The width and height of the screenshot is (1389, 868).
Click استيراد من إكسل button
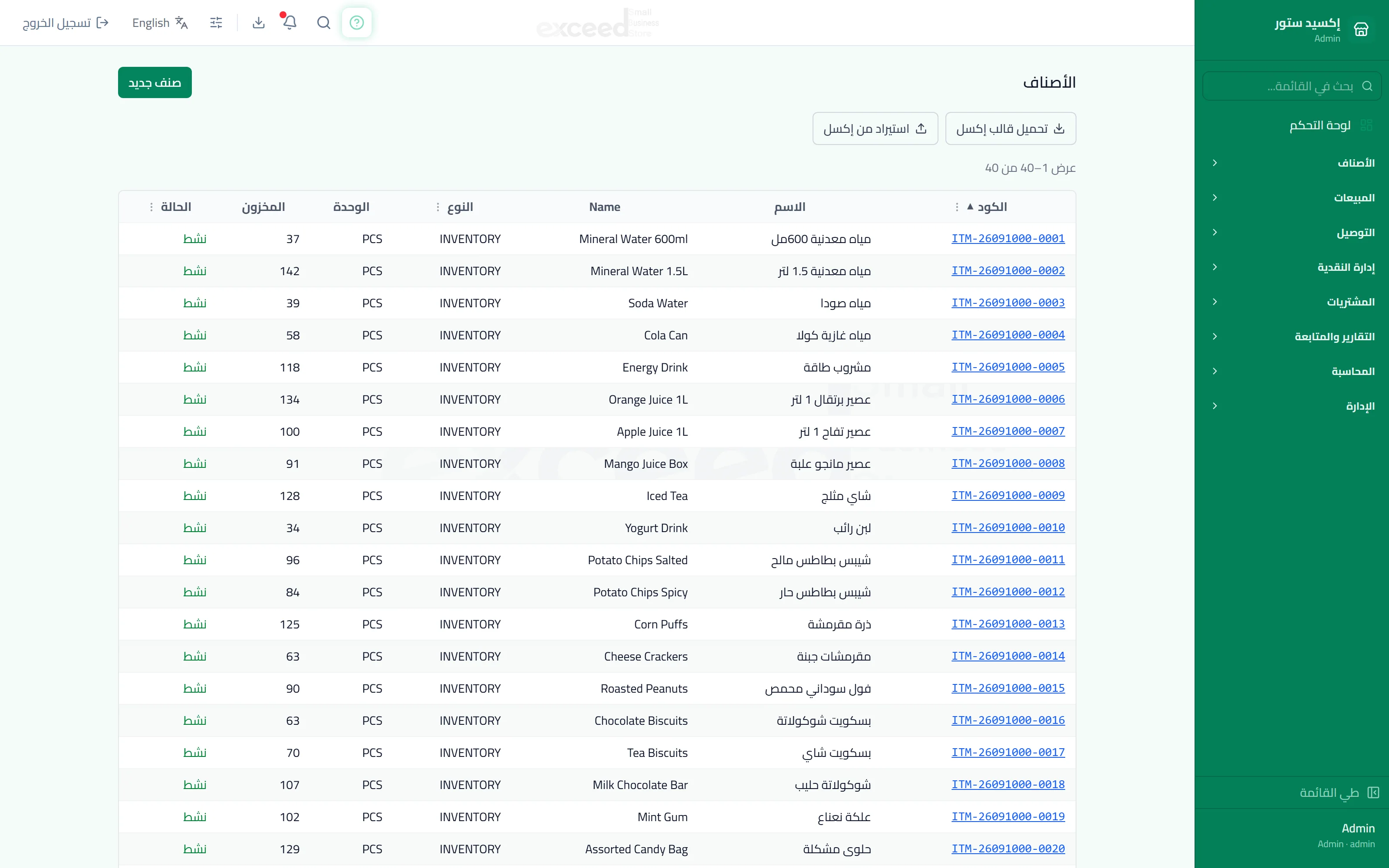(x=876, y=128)
